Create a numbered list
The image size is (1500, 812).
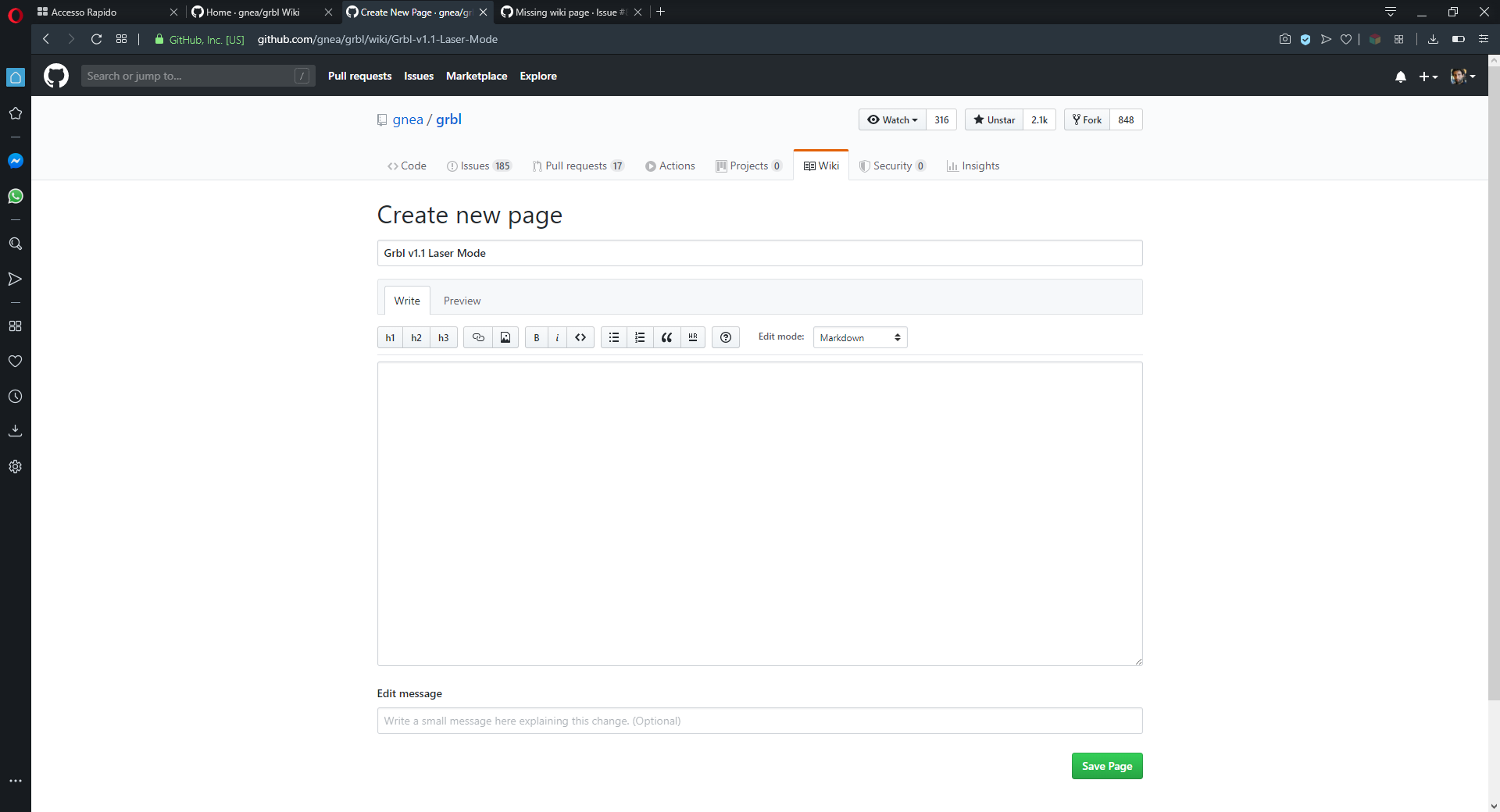tap(640, 337)
